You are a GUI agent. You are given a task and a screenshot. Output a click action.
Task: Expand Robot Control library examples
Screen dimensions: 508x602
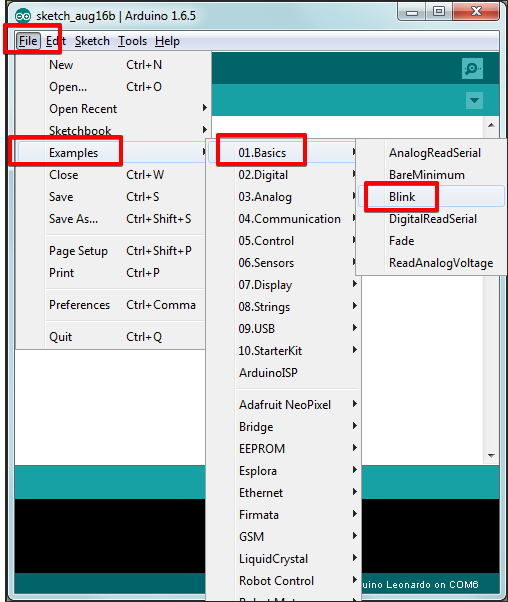click(x=283, y=580)
